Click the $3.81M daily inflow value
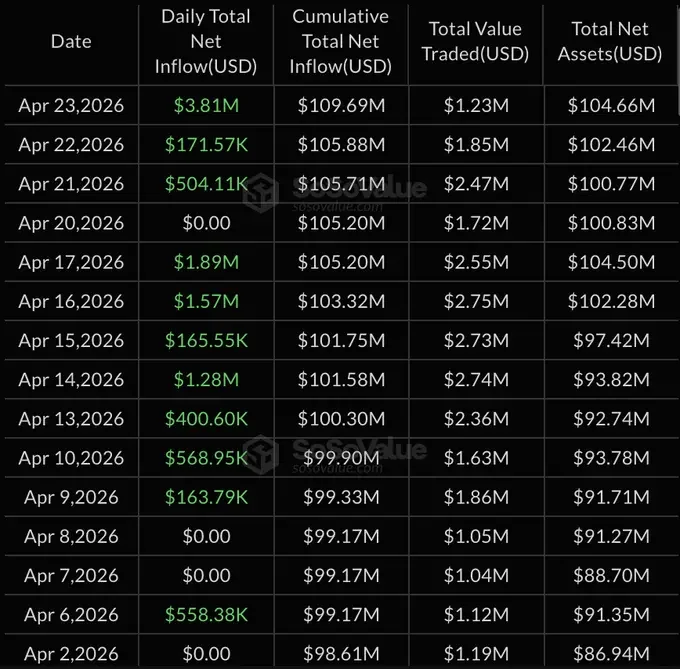 [x=206, y=106]
